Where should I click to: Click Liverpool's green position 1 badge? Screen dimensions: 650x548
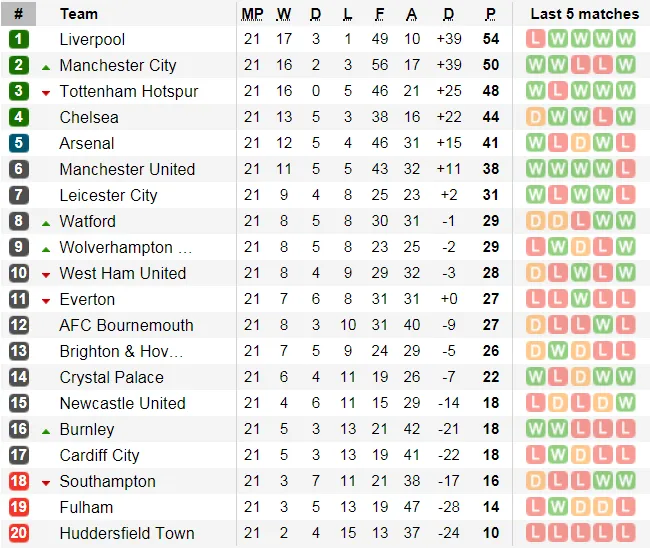19,39
